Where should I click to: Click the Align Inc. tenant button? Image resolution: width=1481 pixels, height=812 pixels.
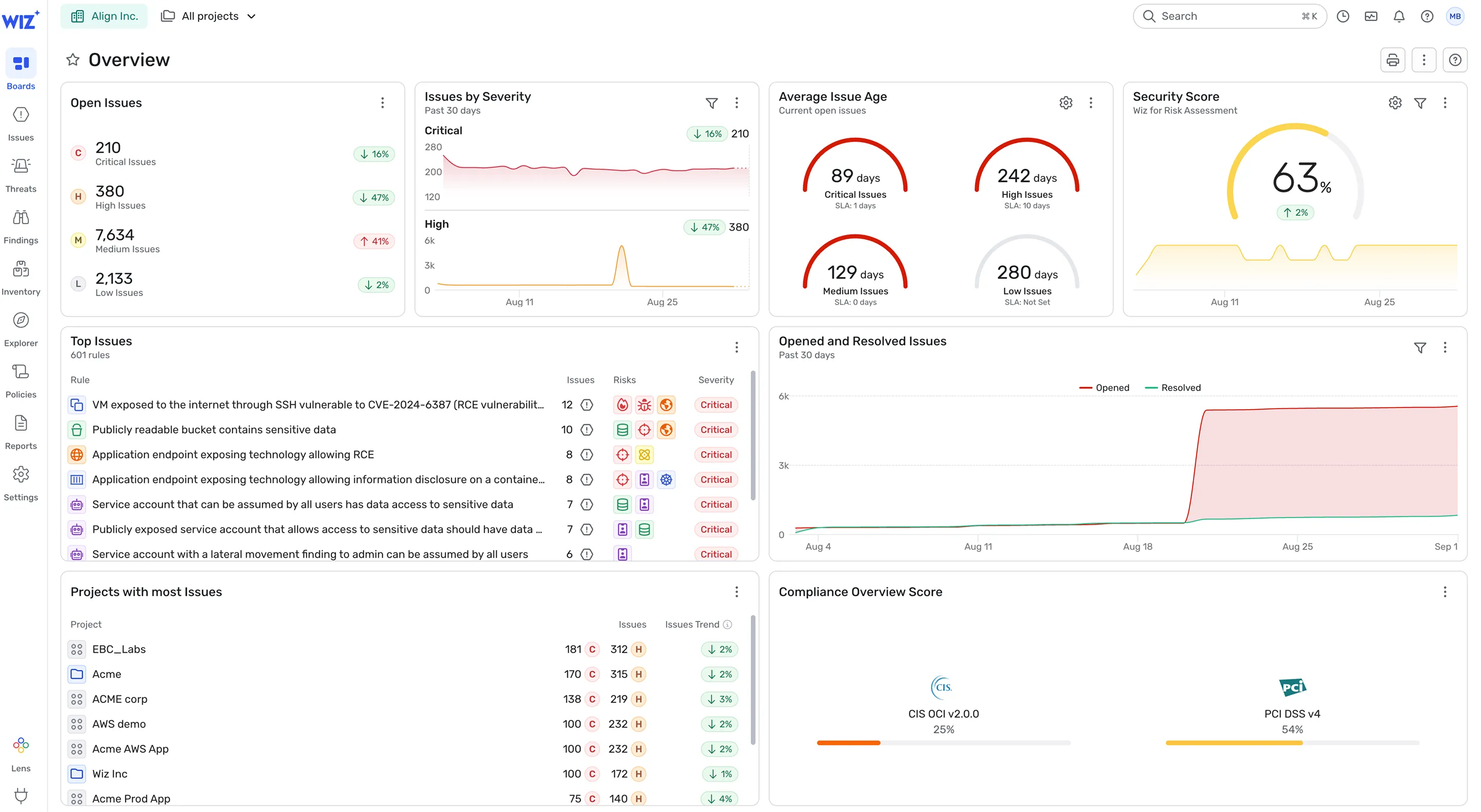click(104, 16)
